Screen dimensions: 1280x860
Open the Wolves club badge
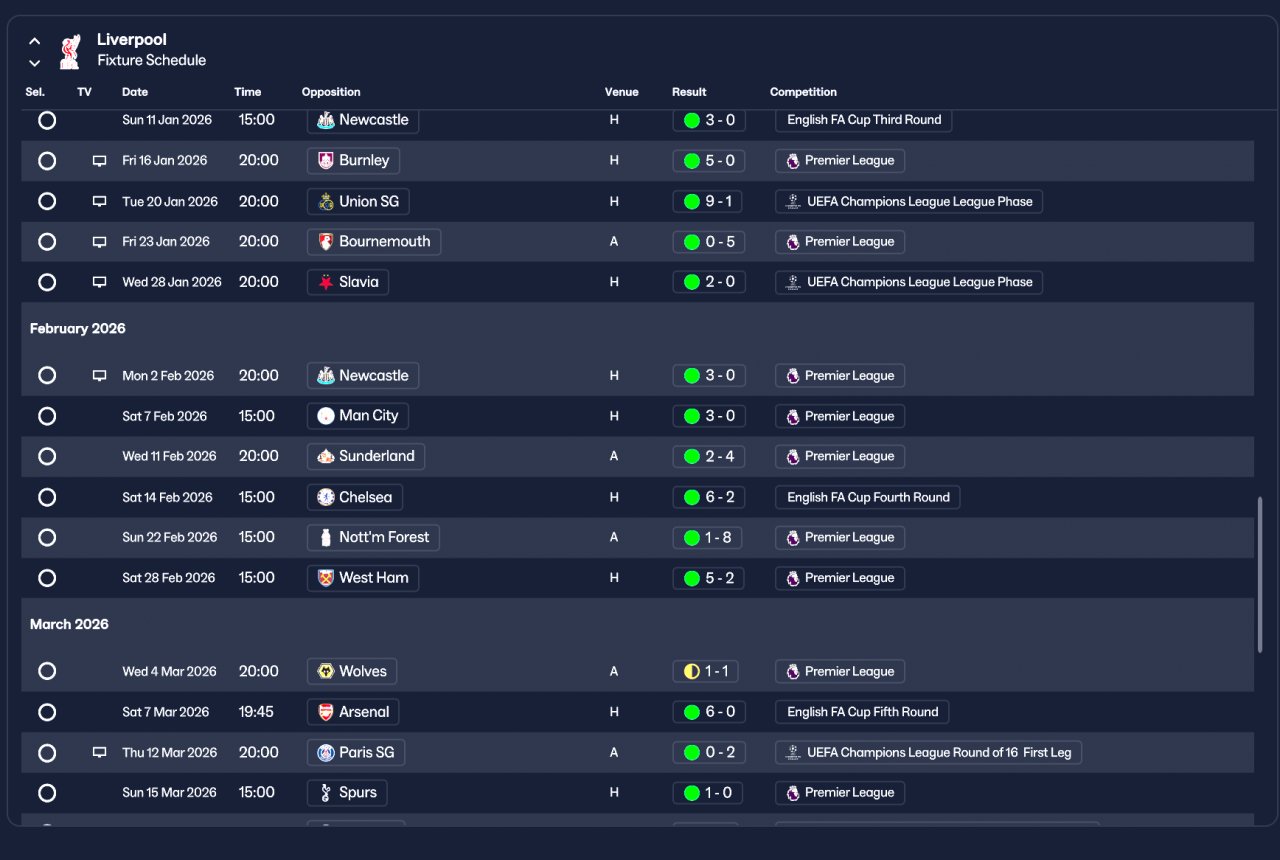[325, 671]
